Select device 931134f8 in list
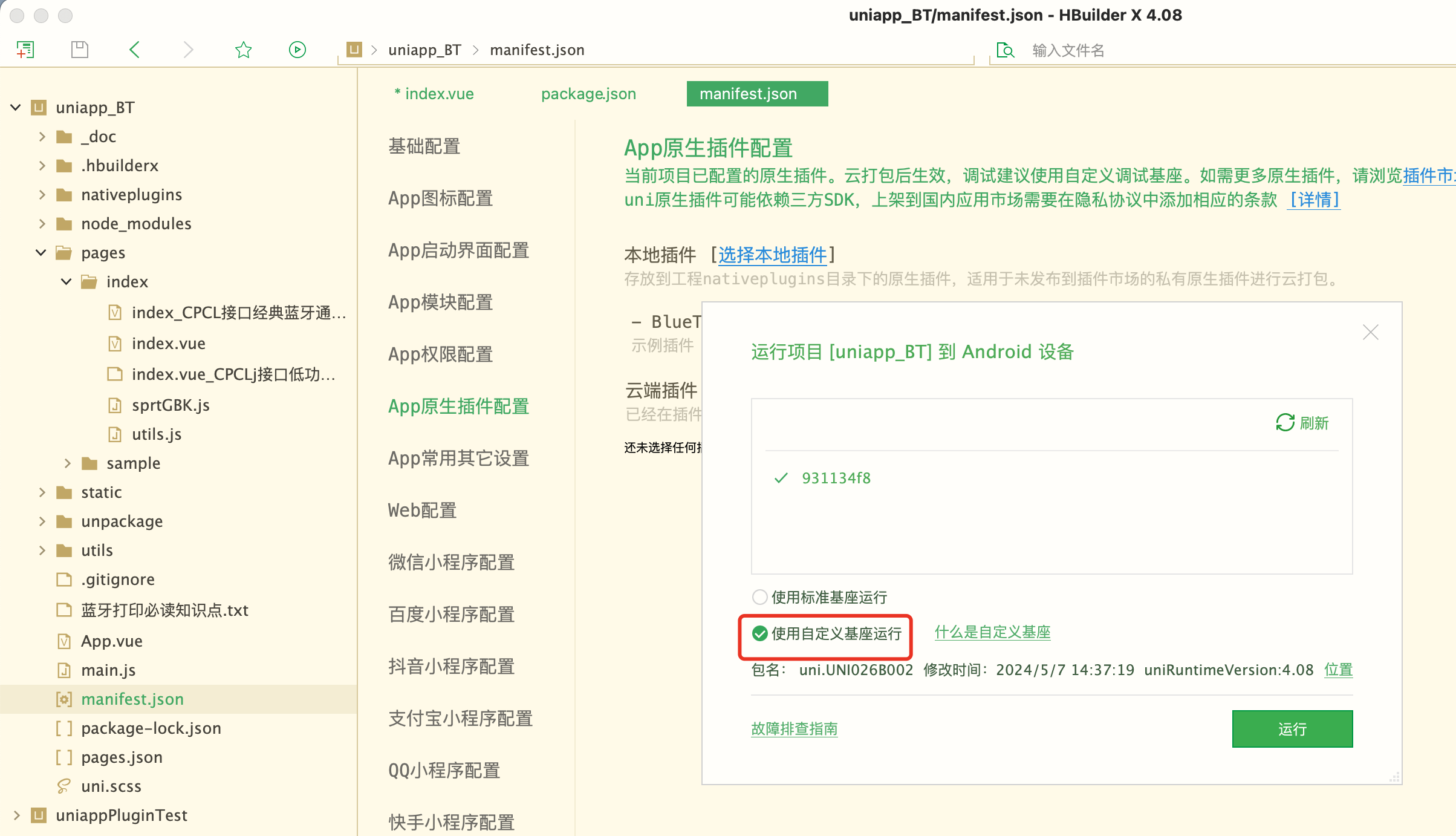 (x=836, y=478)
